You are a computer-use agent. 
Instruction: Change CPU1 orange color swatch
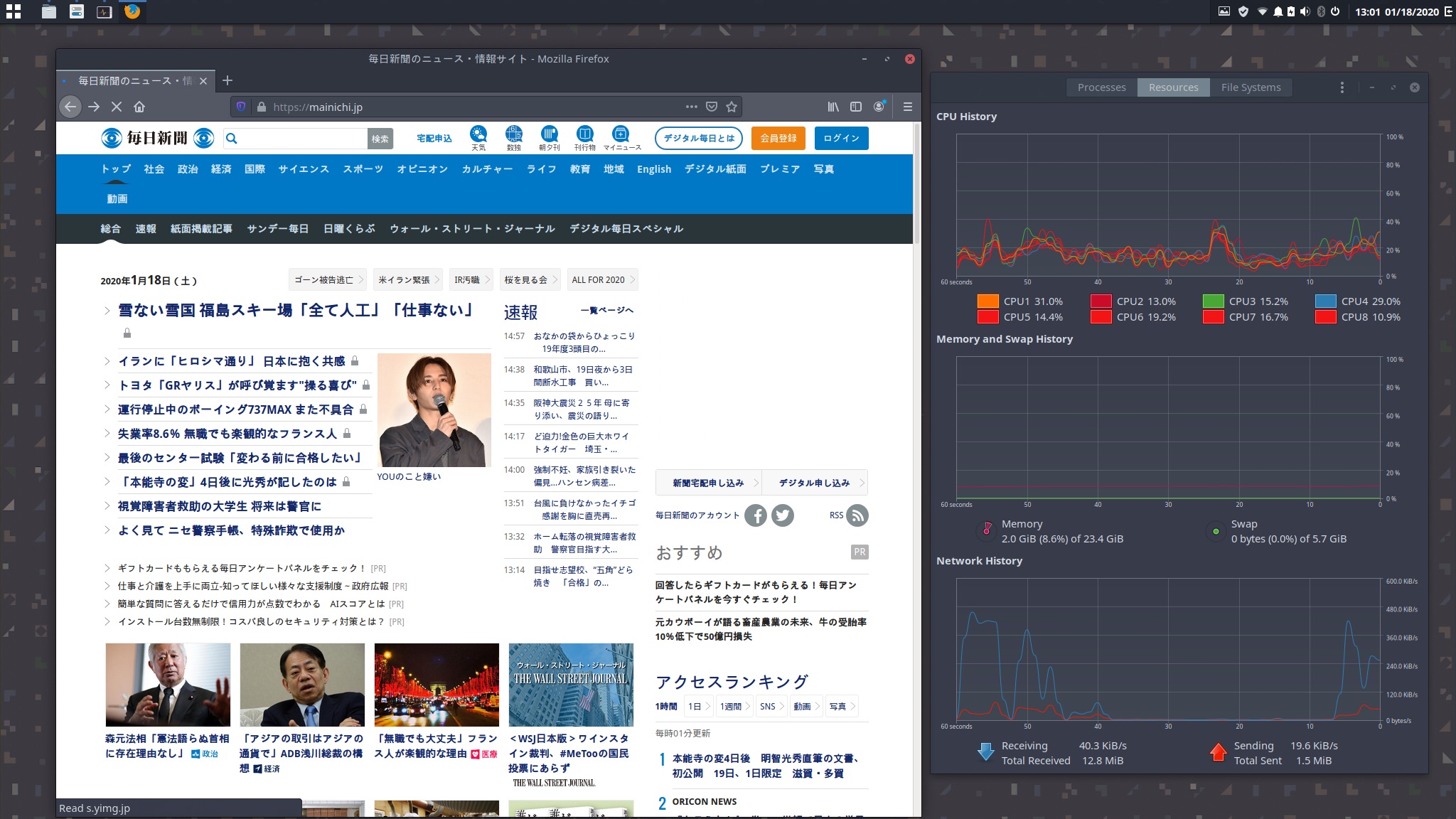click(987, 301)
